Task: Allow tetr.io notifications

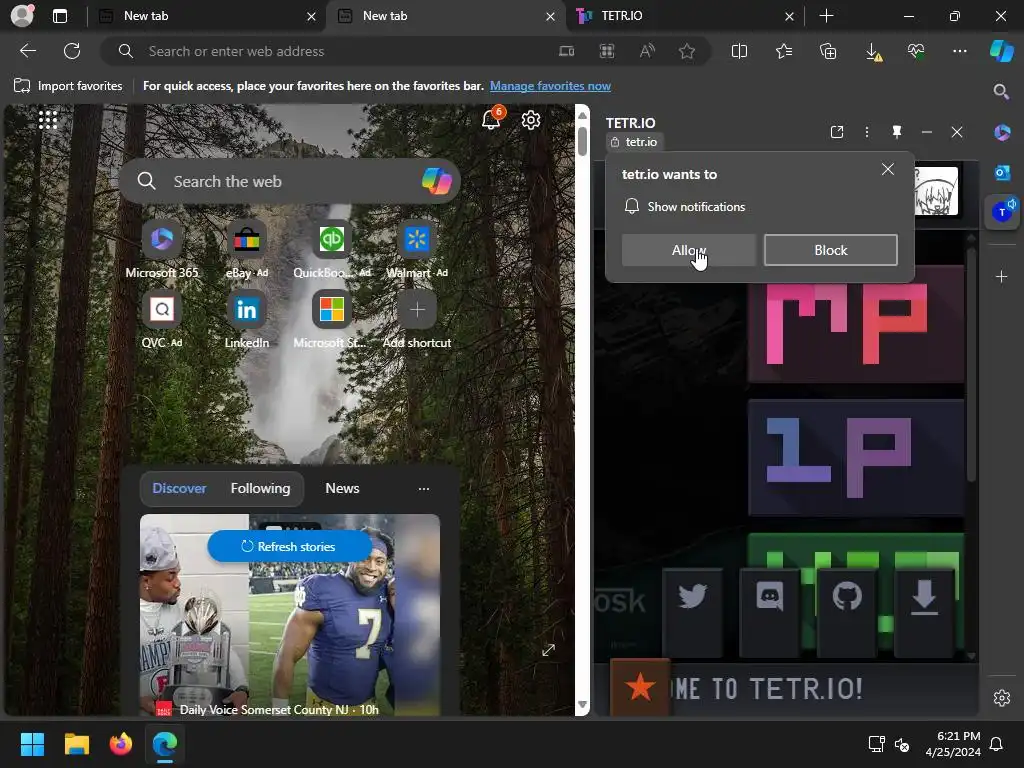Action: pyautogui.click(x=688, y=250)
